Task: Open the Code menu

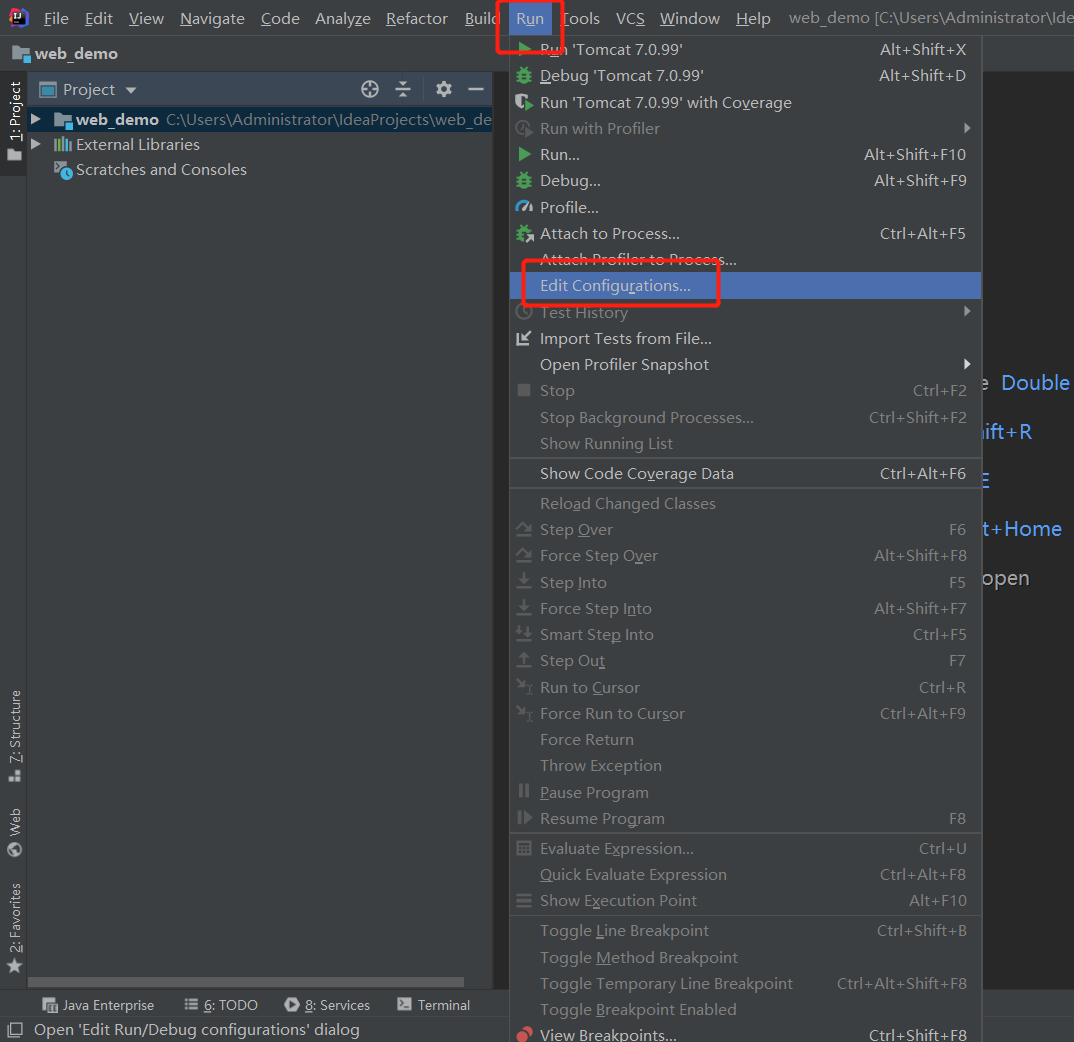Action: pyautogui.click(x=279, y=18)
